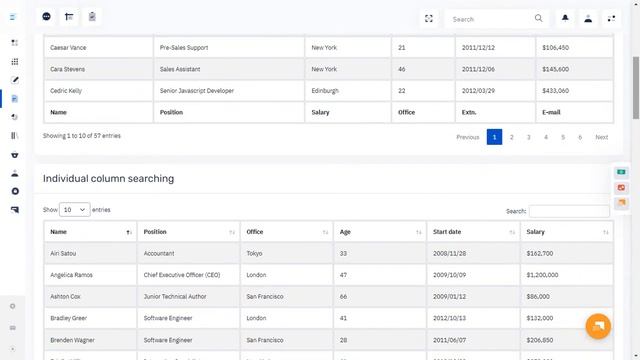Click the orange icon on the right edge
640x360 pixels.
click(x=621, y=202)
